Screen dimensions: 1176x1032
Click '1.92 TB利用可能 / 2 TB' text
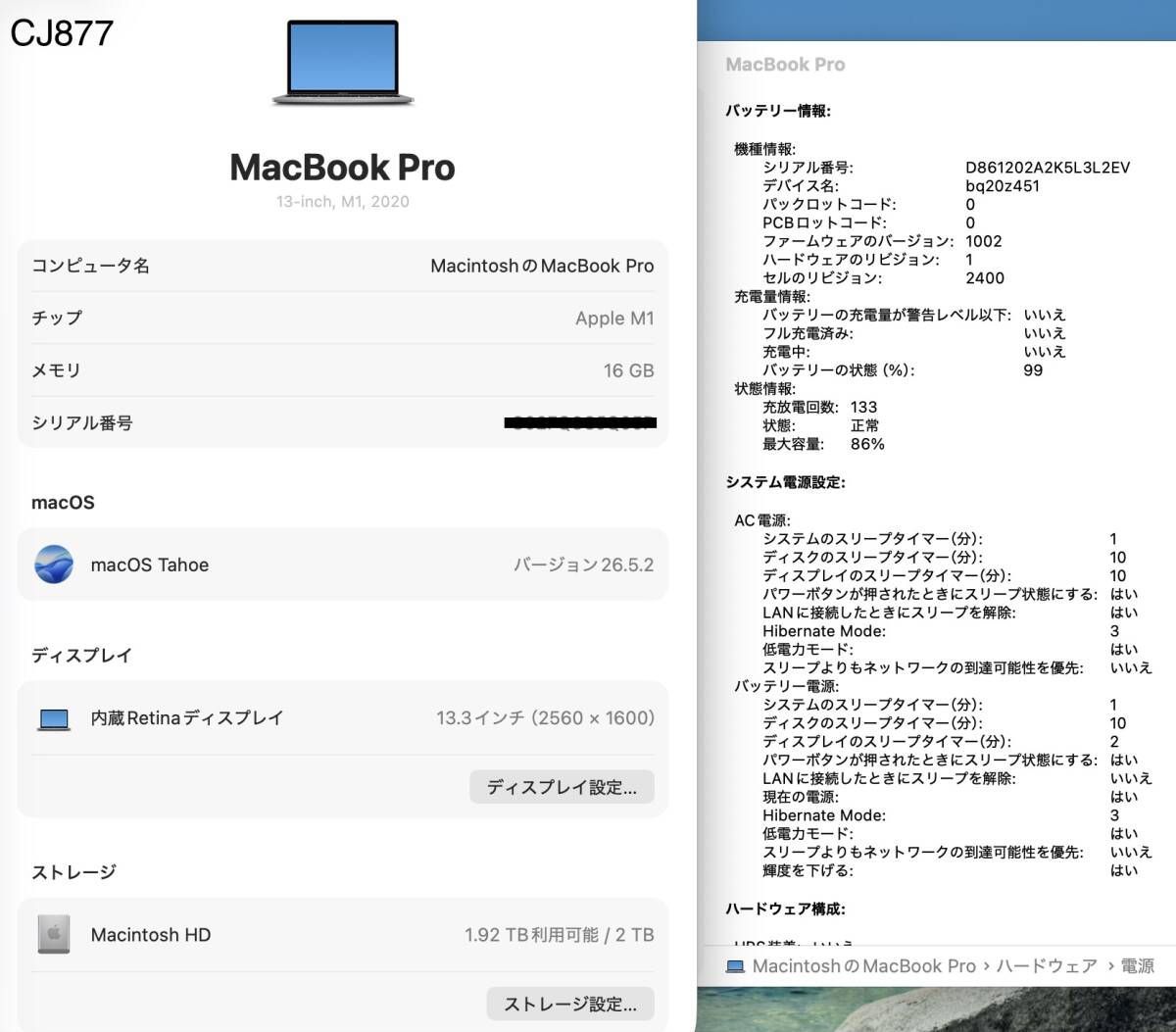pos(560,935)
